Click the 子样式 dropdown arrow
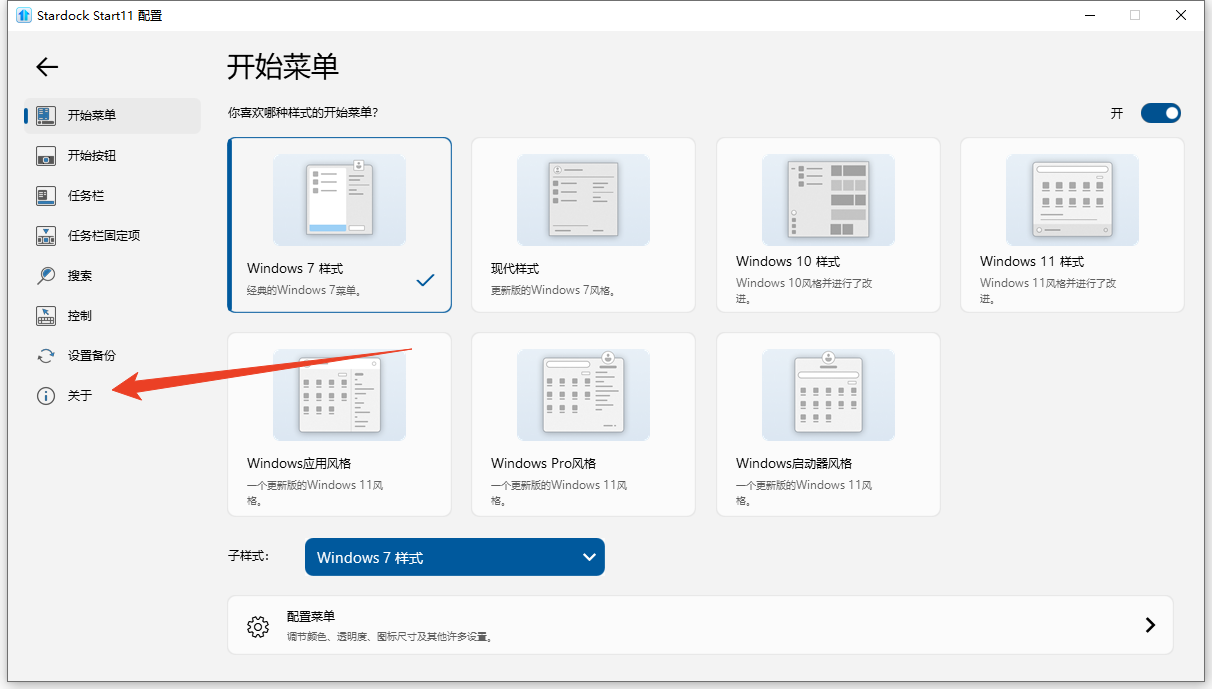1212x689 pixels. pyautogui.click(x=589, y=557)
